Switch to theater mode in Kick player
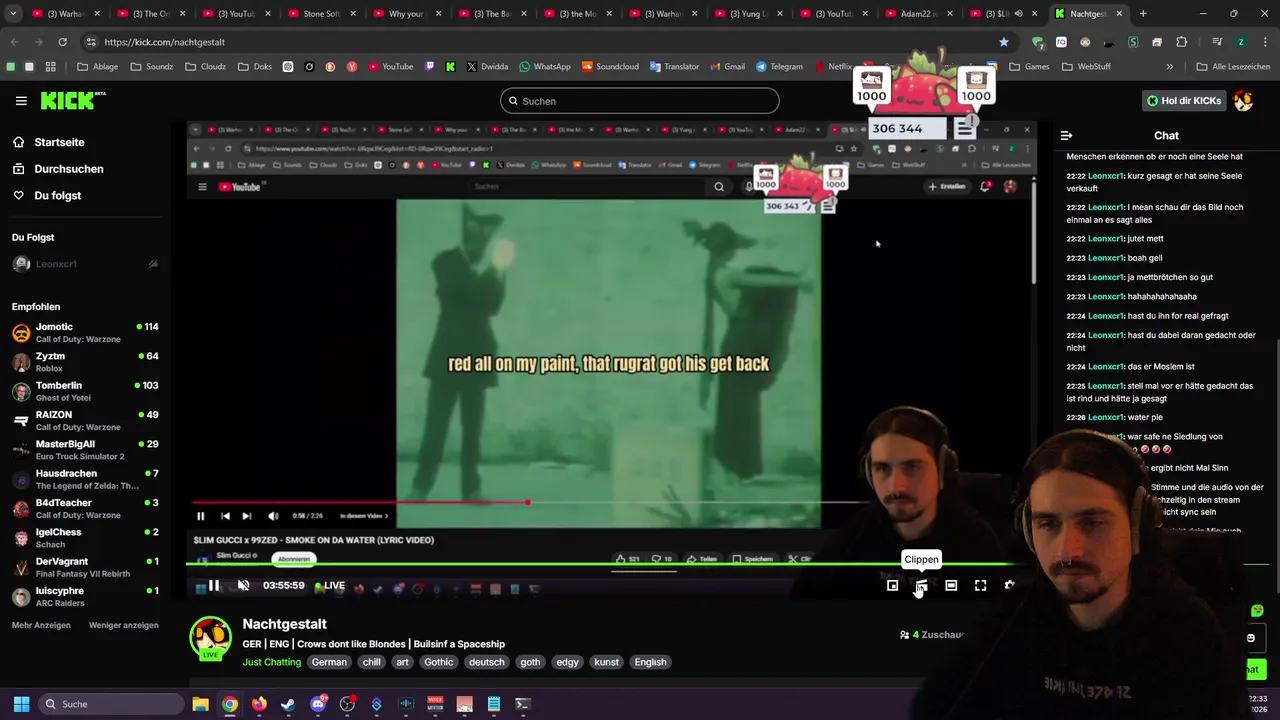The height and width of the screenshot is (720, 1280). (951, 586)
